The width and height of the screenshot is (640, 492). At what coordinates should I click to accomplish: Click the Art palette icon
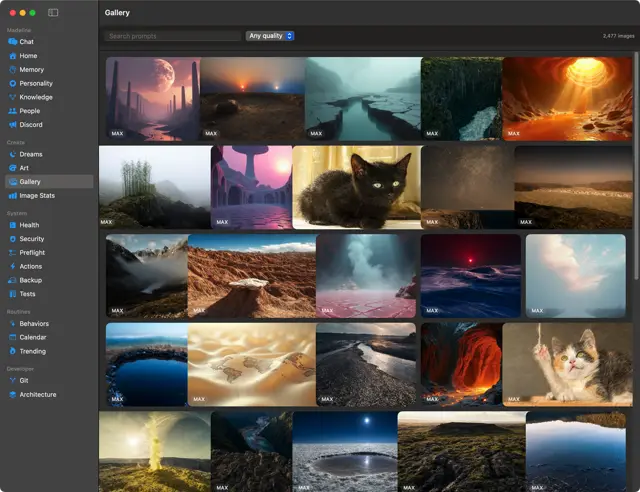pos(13,168)
